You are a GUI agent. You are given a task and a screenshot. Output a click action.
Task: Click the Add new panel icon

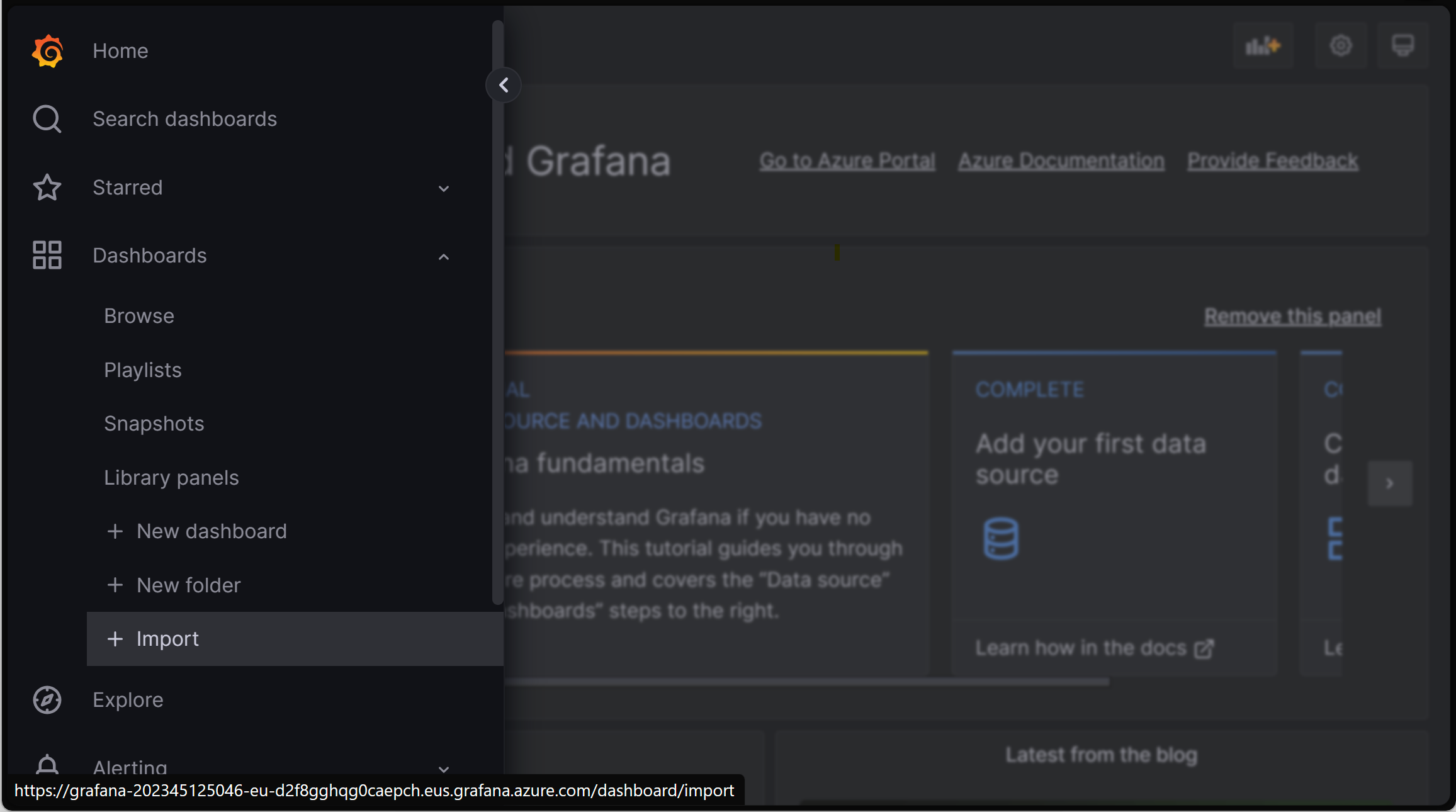coord(1263,46)
